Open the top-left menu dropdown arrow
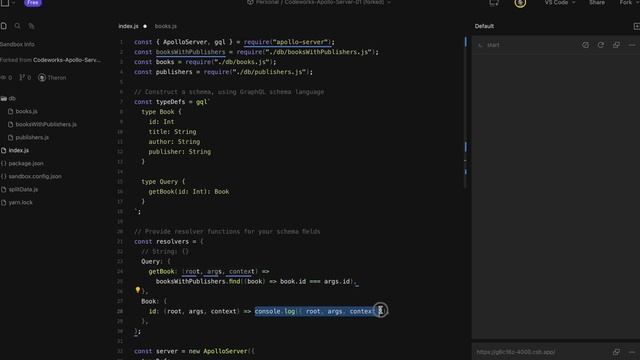The height and width of the screenshot is (360, 640). coord(13,2)
